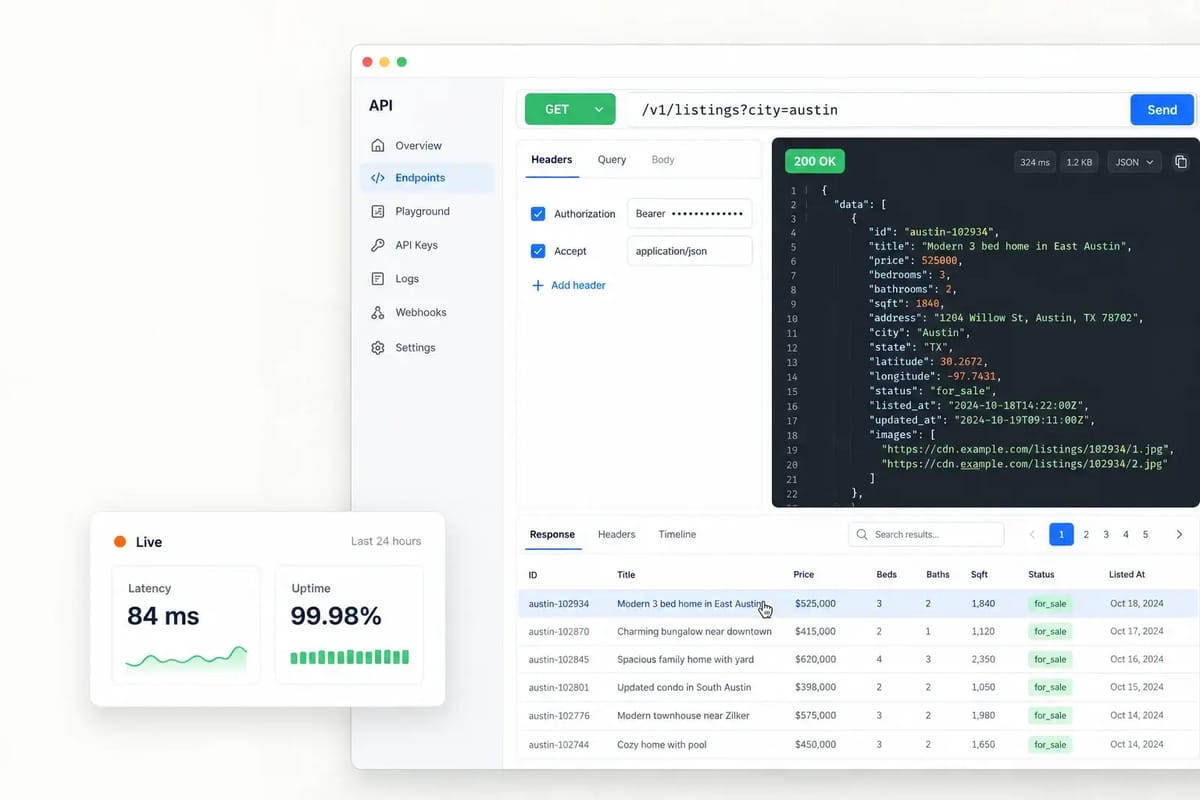Screen dimensions: 1200x800
Task: Click the Price column header
Action: coord(804,574)
